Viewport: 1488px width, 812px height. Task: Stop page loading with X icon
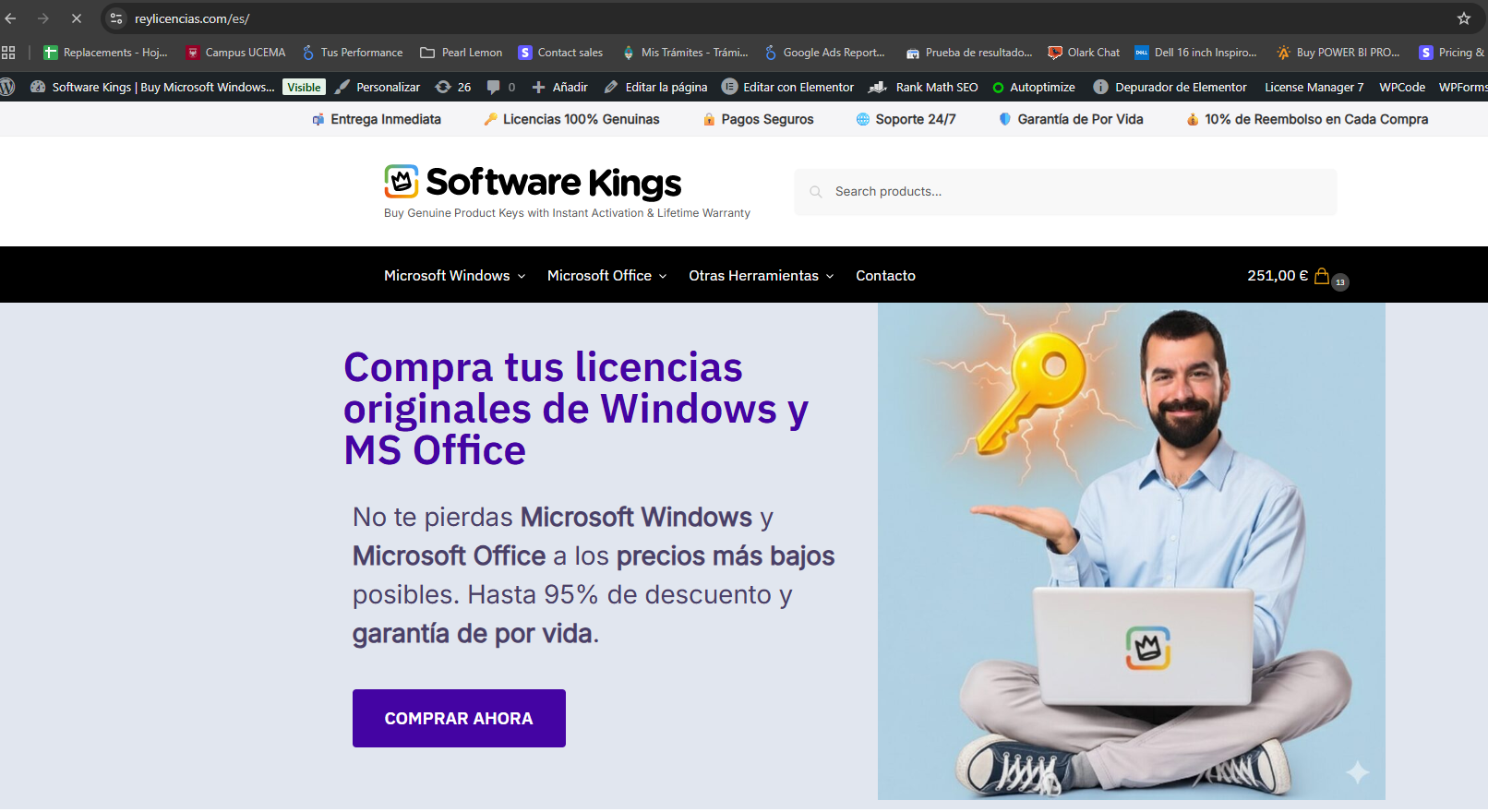click(x=77, y=18)
